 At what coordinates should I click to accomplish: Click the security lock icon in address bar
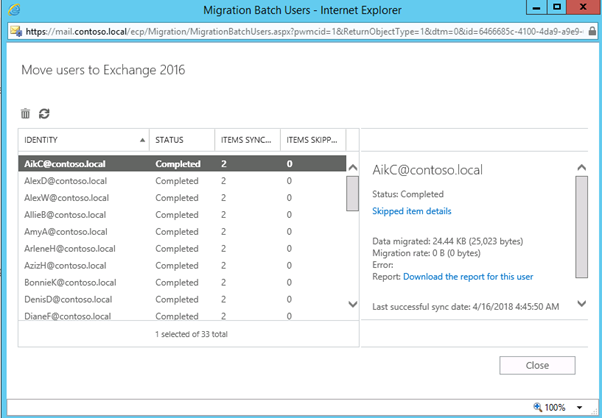(592, 31)
